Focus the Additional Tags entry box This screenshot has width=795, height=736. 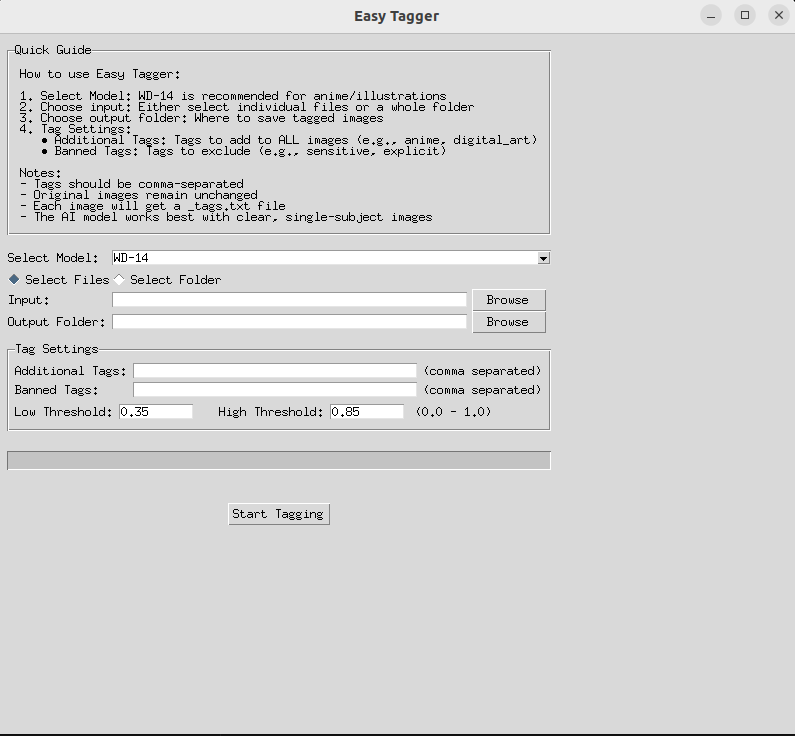click(275, 371)
